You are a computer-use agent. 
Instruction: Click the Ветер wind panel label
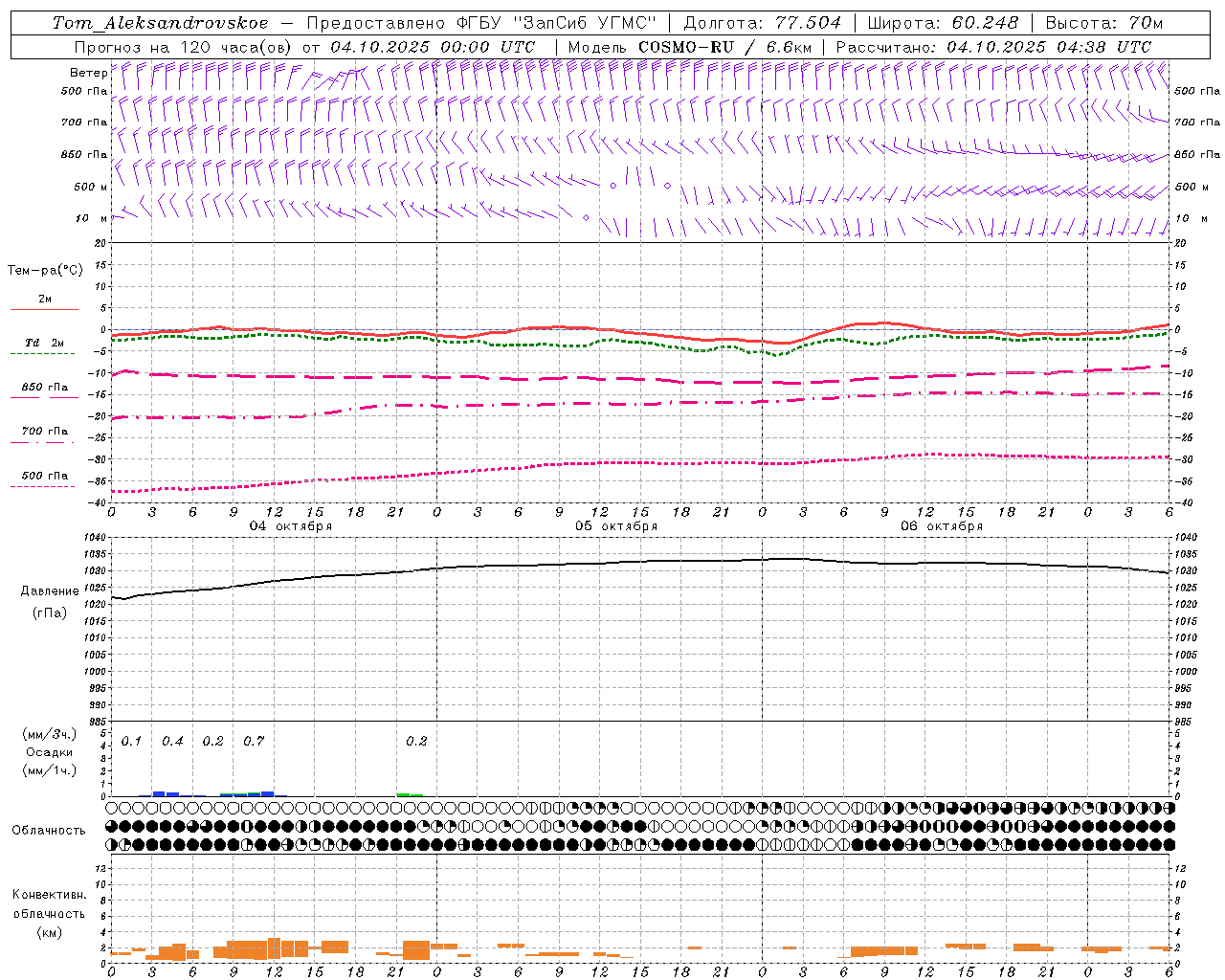point(88,73)
